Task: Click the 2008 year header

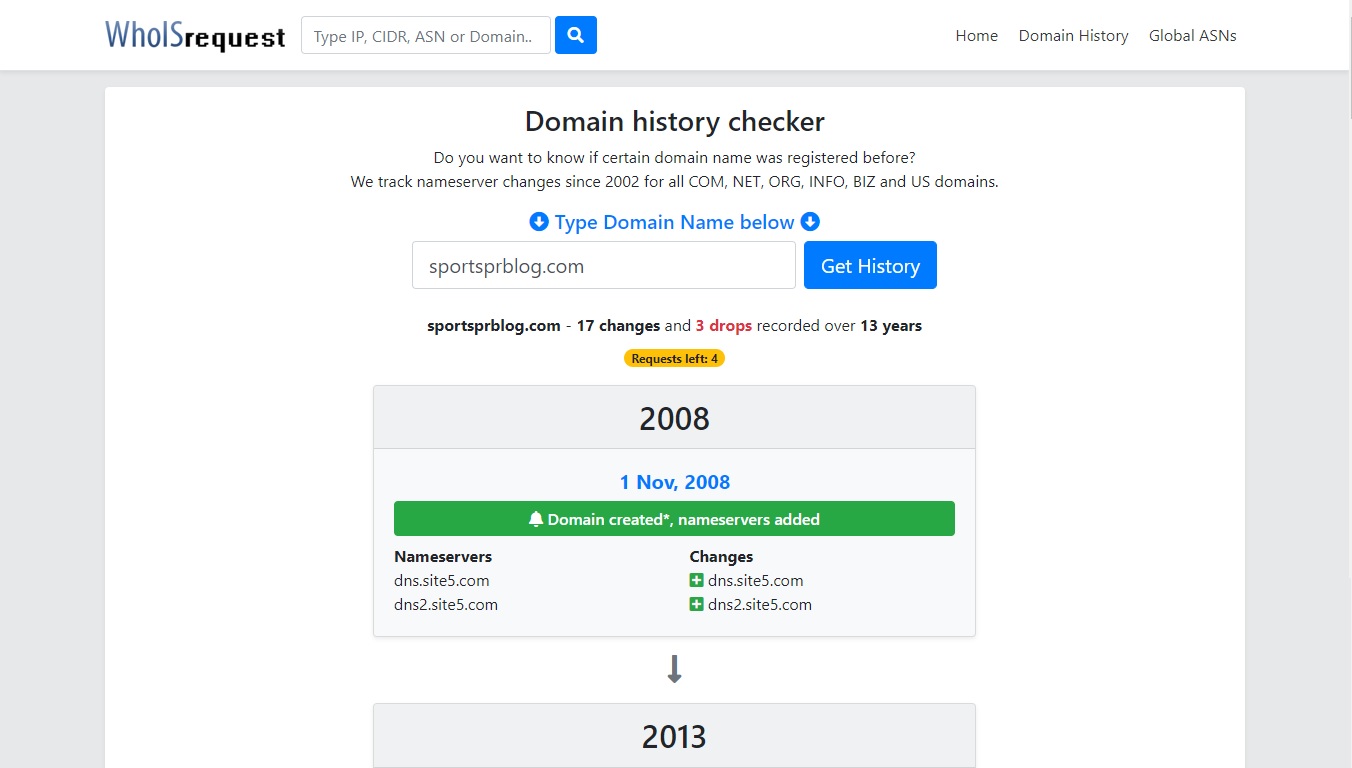Action: tap(674, 418)
